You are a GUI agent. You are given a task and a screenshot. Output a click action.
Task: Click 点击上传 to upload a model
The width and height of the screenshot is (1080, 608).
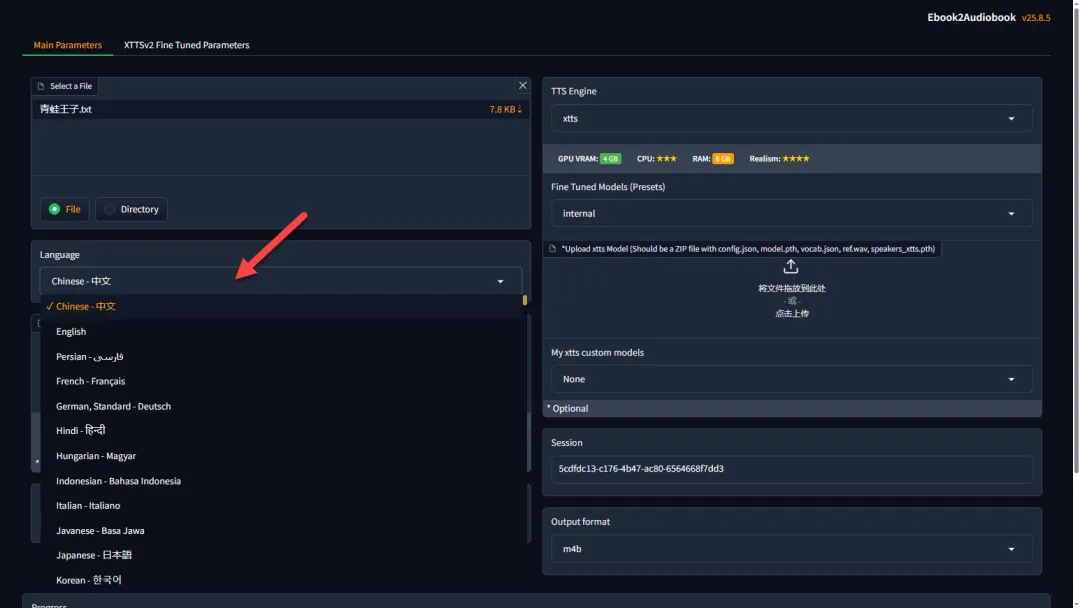tap(791, 313)
